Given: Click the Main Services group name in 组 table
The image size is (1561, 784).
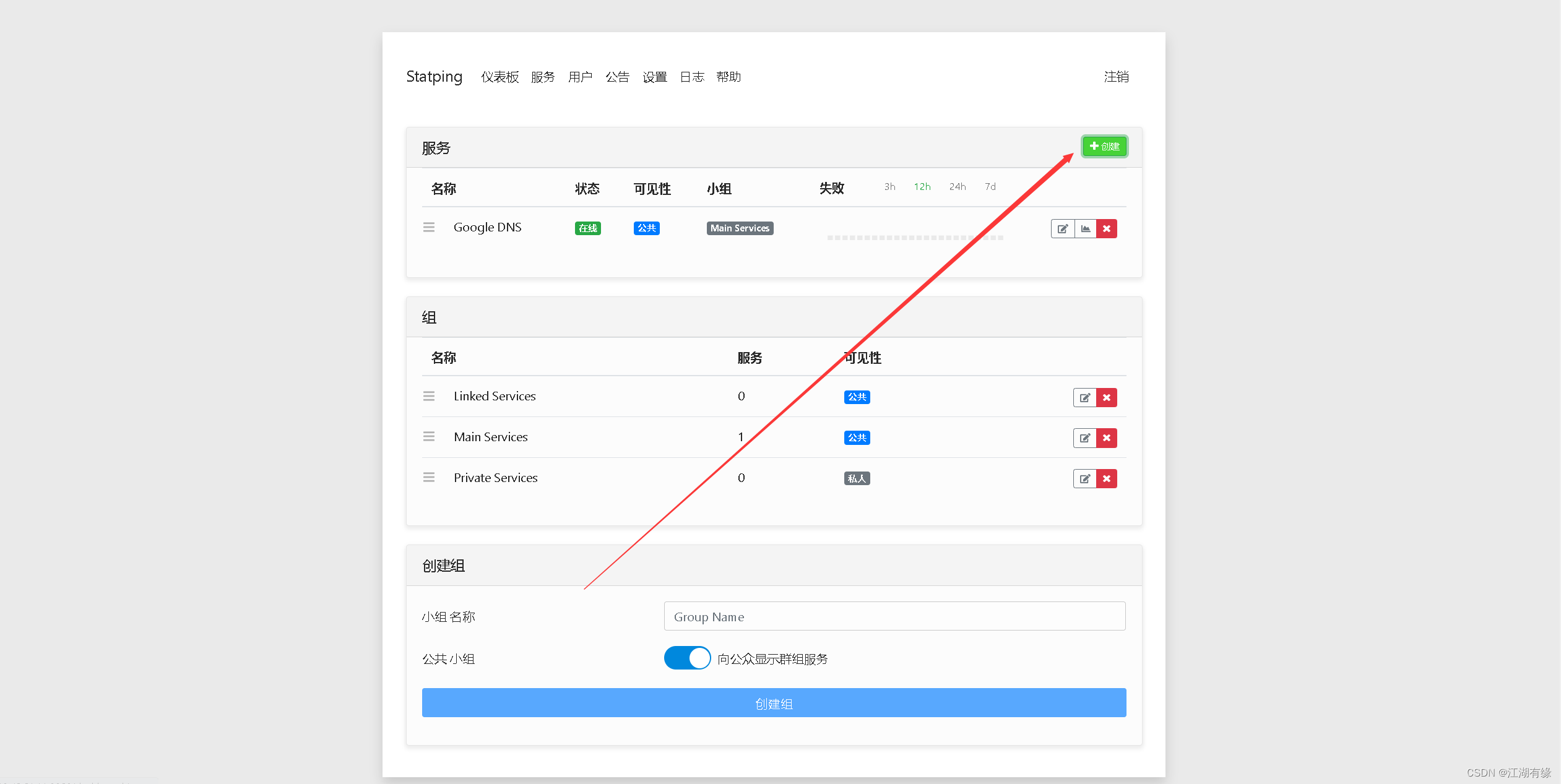Looking at the screenshot, I should [x=491, y=437].
